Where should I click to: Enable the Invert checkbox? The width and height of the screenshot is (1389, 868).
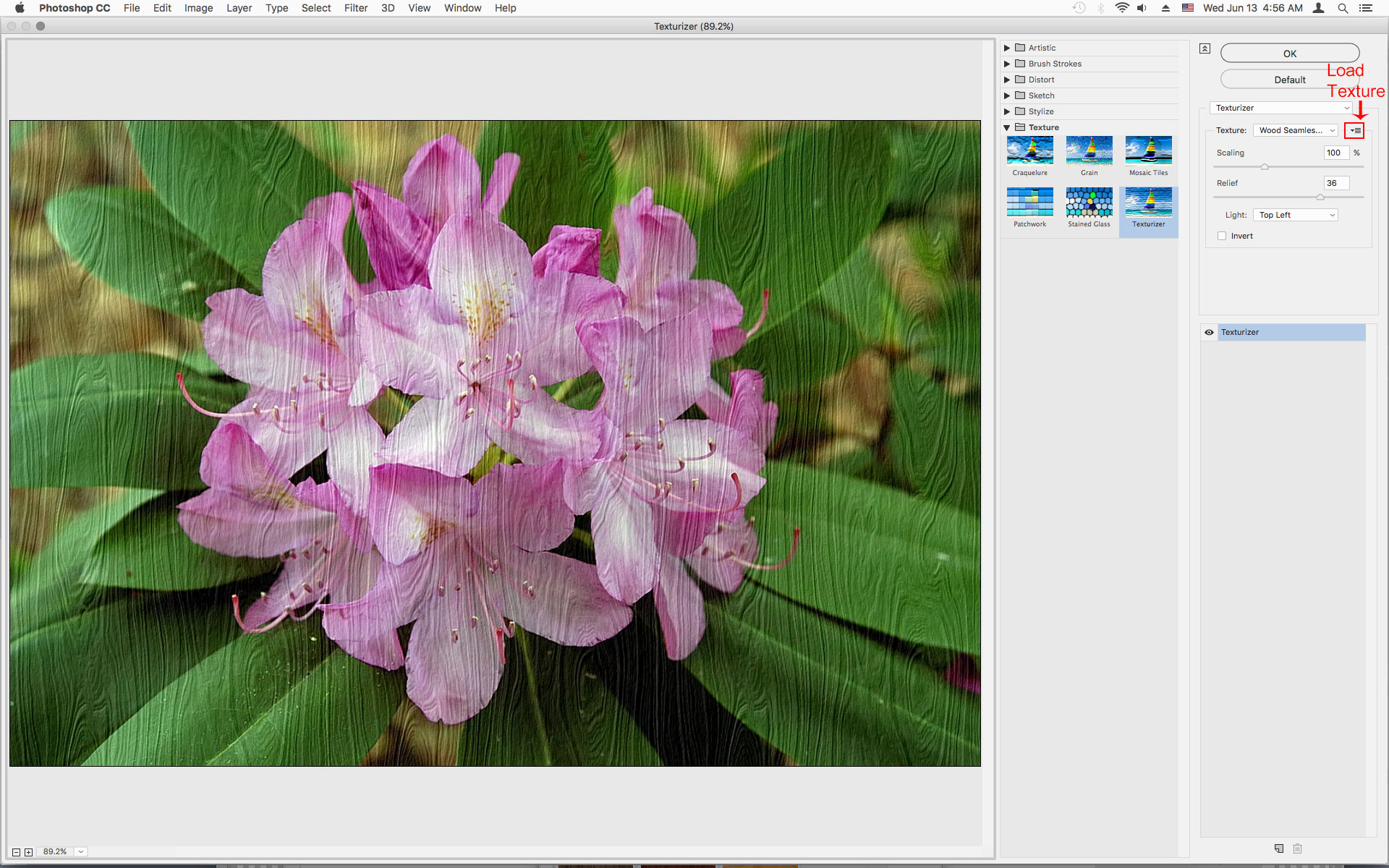[1222, 236]
